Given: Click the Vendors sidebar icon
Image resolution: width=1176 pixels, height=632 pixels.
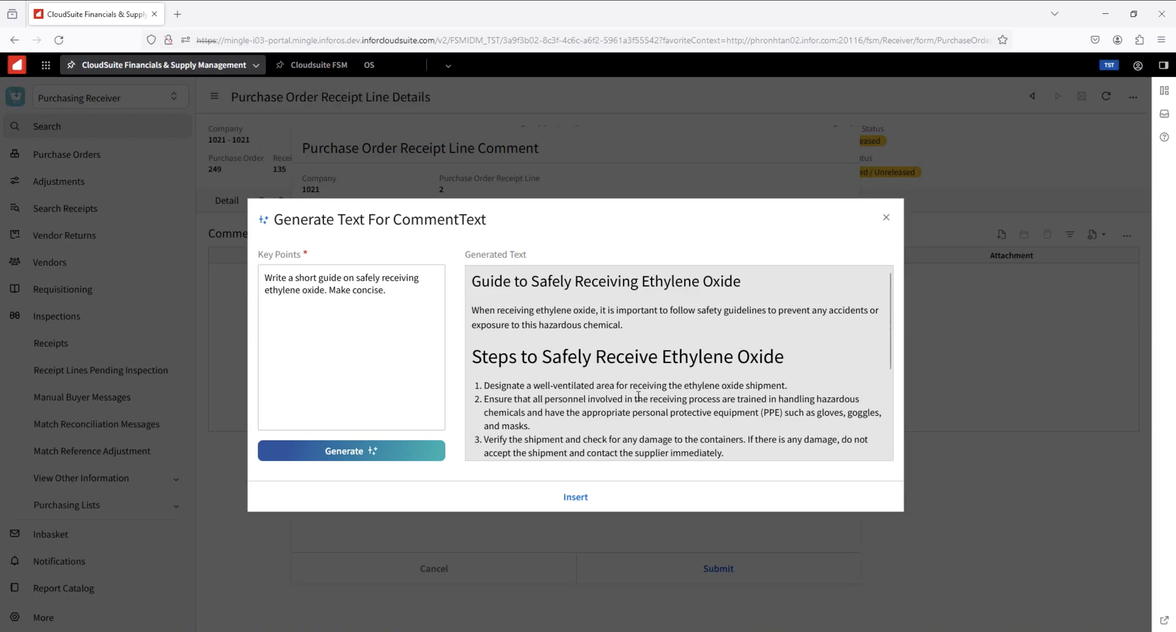Looking at the screenshot, I should click(14, 262).
